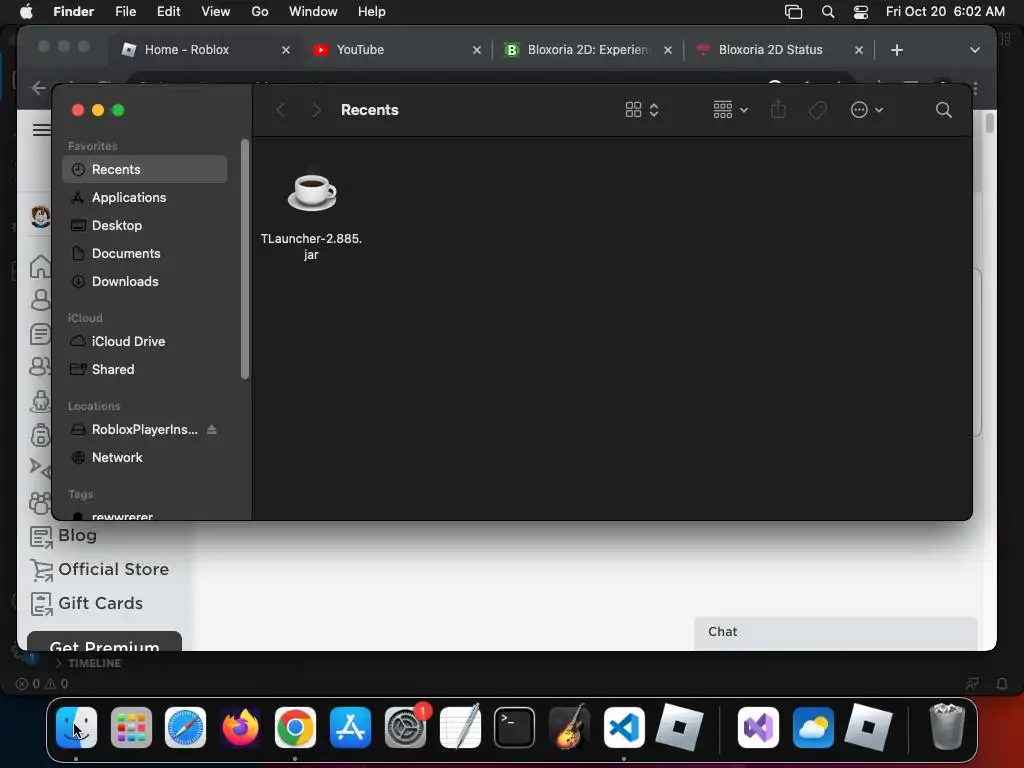The width and height of the screenshot is (1024, 768).
Task: Open the Weather app from the Dock
Action: coord(813,727)
